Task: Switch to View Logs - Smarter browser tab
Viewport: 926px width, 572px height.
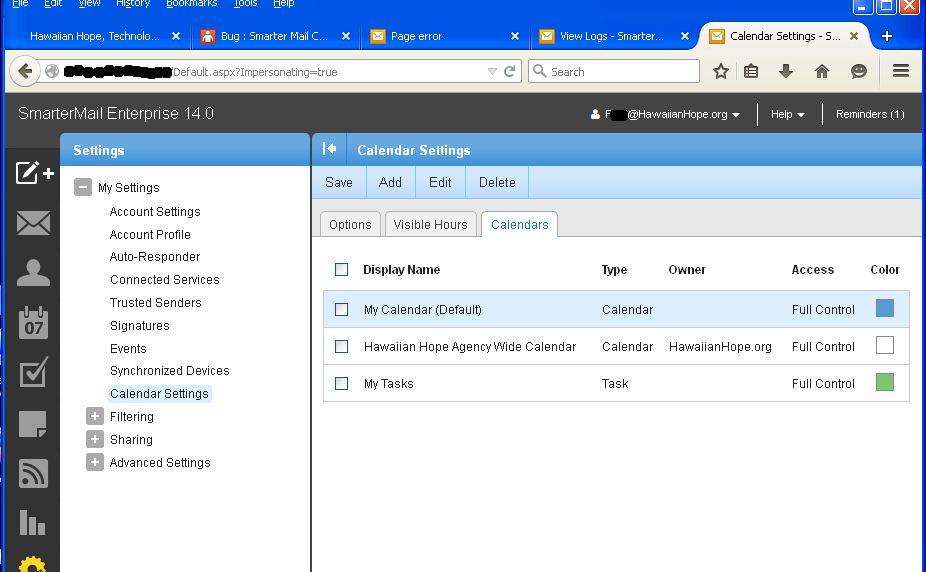Action: 614,36
